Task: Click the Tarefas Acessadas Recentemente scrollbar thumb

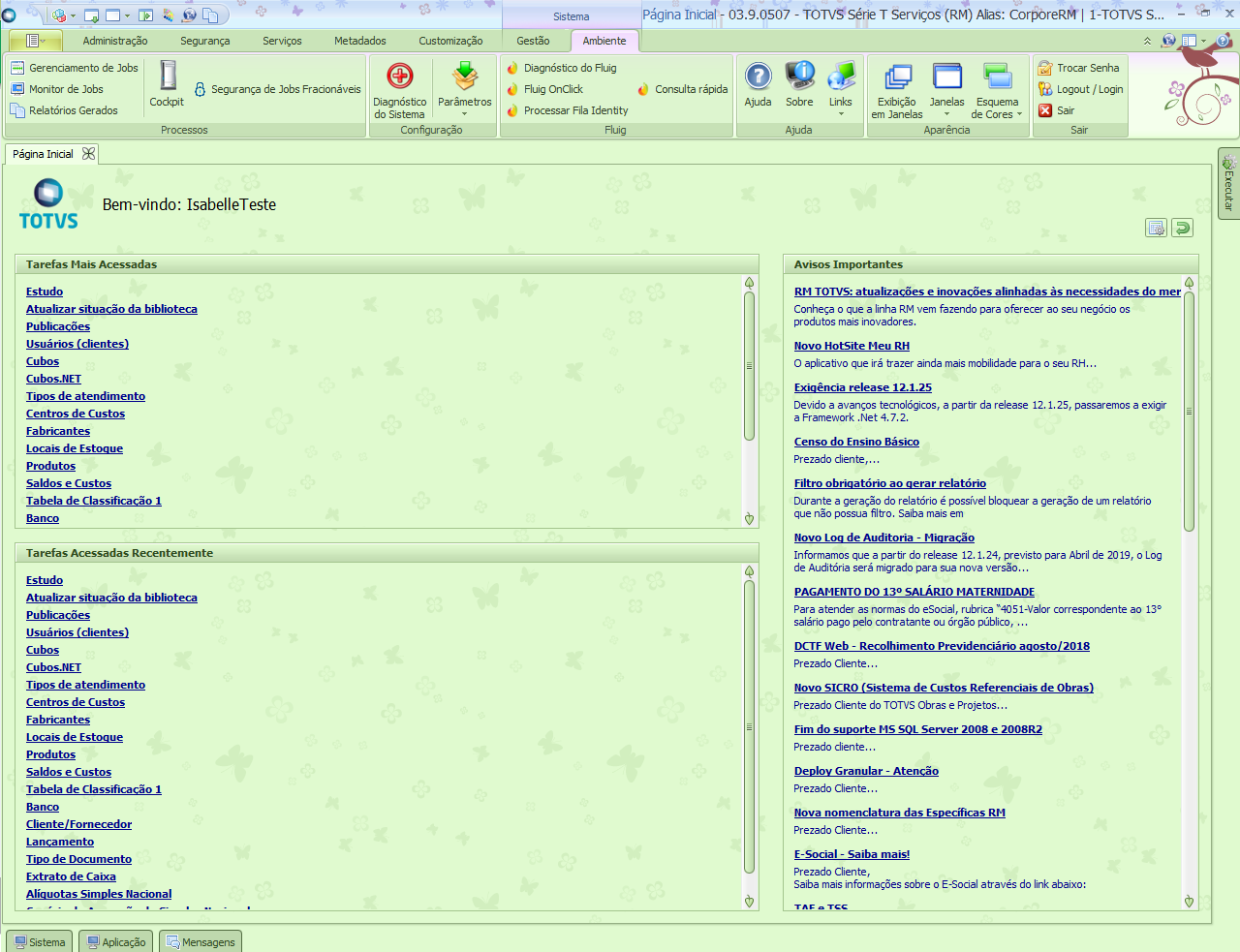Action: point(749,726)
